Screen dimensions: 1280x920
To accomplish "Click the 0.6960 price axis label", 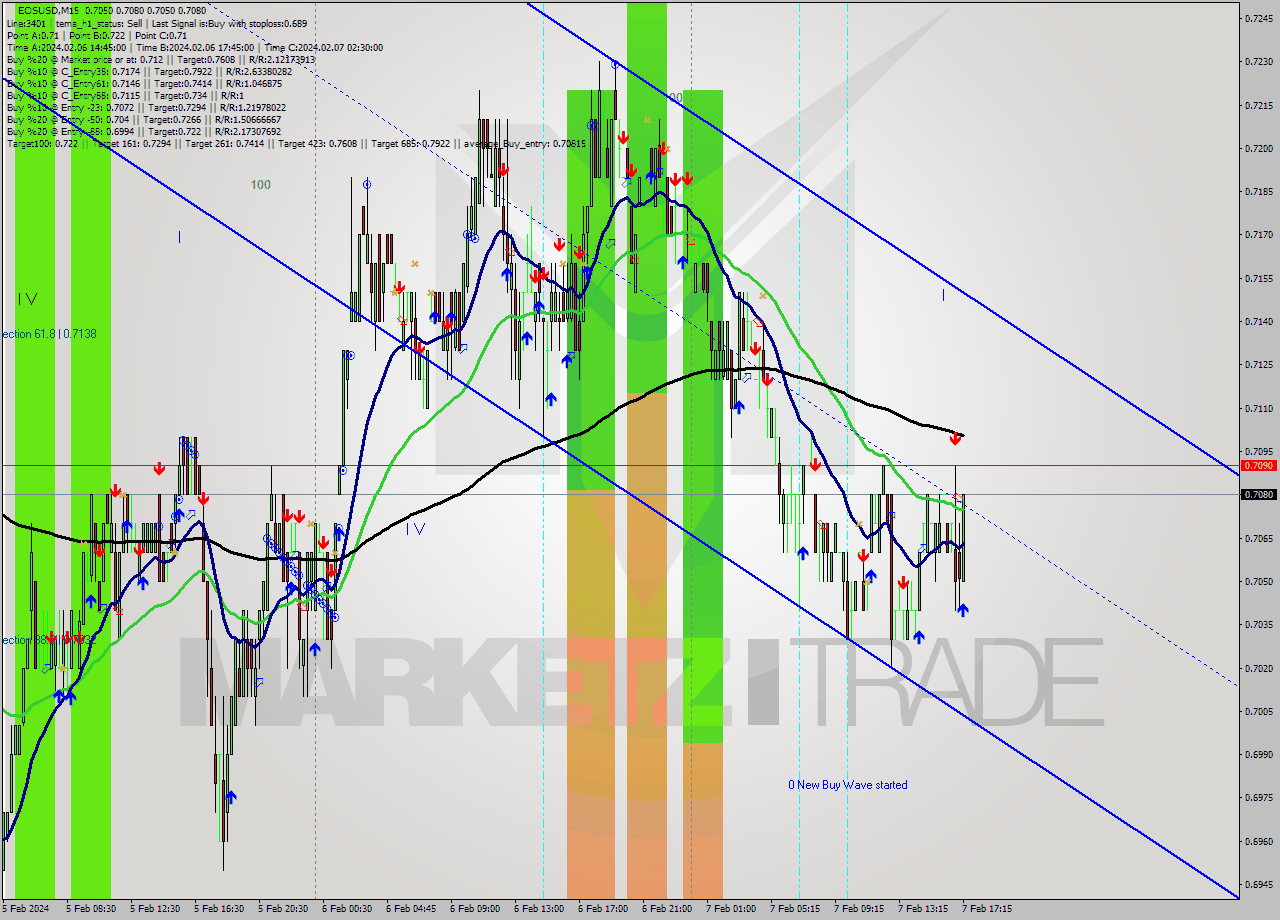I will click(1258, 841).
